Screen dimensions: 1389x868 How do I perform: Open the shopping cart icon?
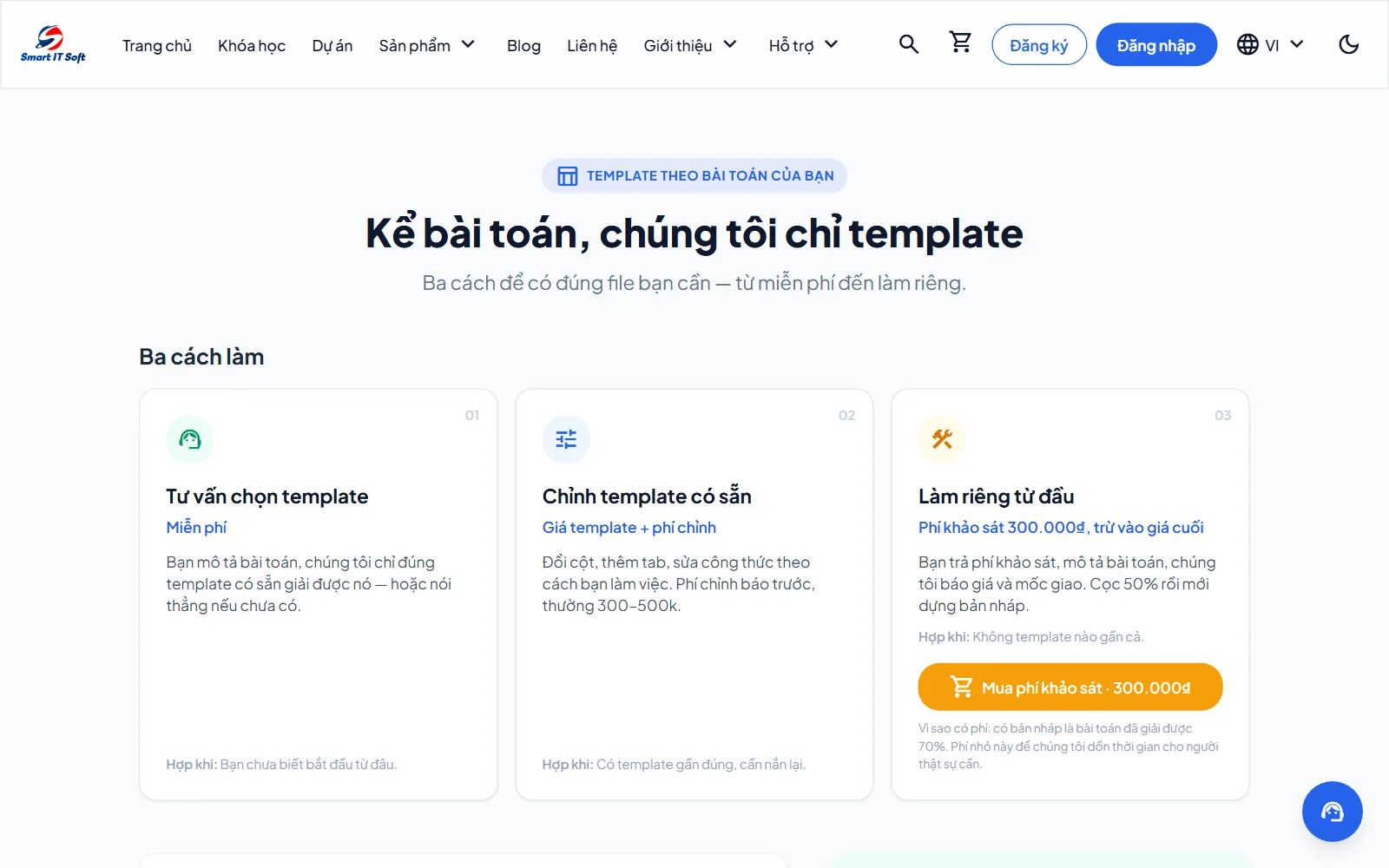pos(960,43)
